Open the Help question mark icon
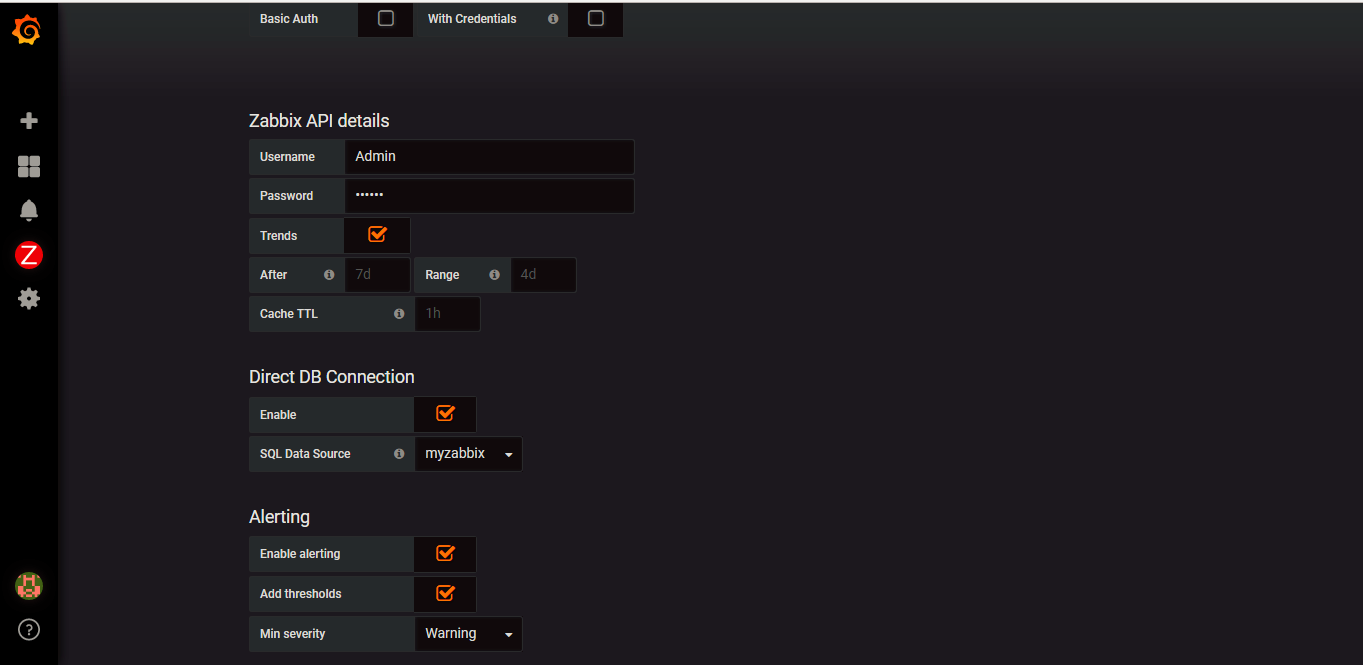Viewport: 1363px width, 665px height. (29, 630)
